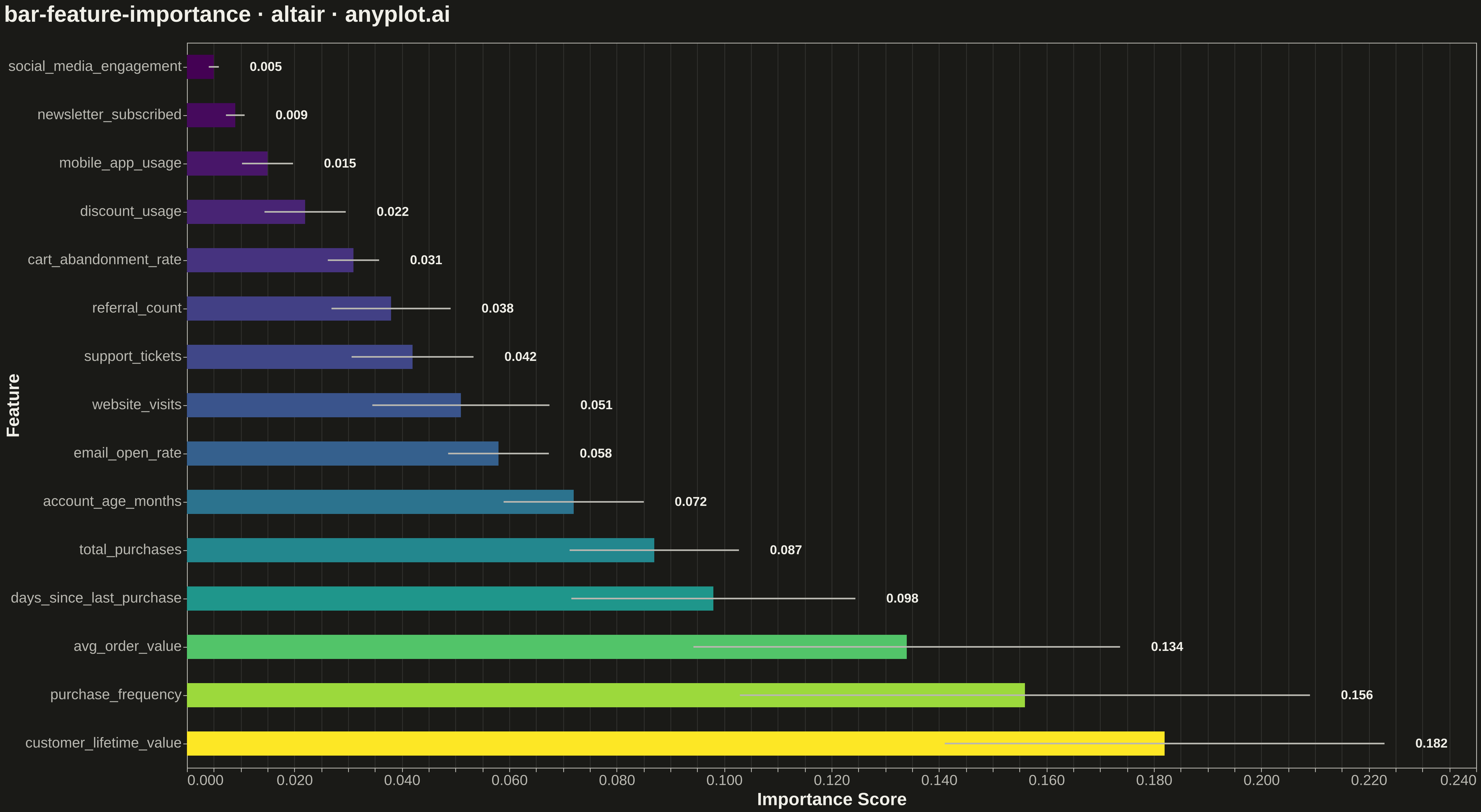Click the referral_count axis label

137,307
